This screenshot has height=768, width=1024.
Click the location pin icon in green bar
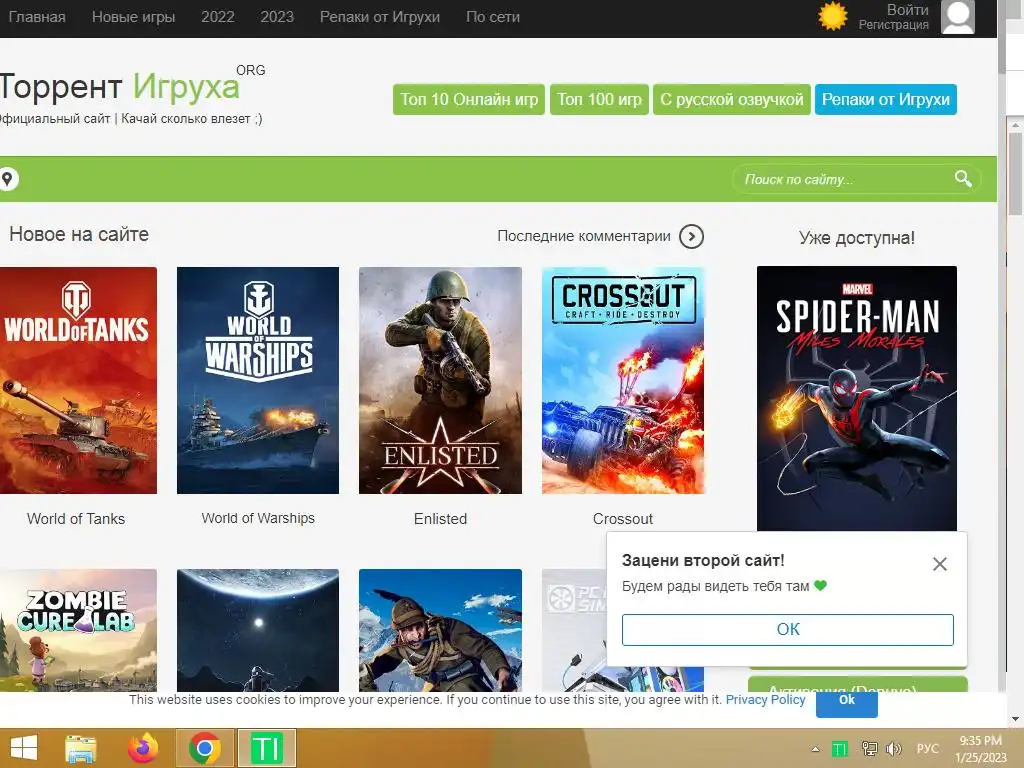(7, 178)
